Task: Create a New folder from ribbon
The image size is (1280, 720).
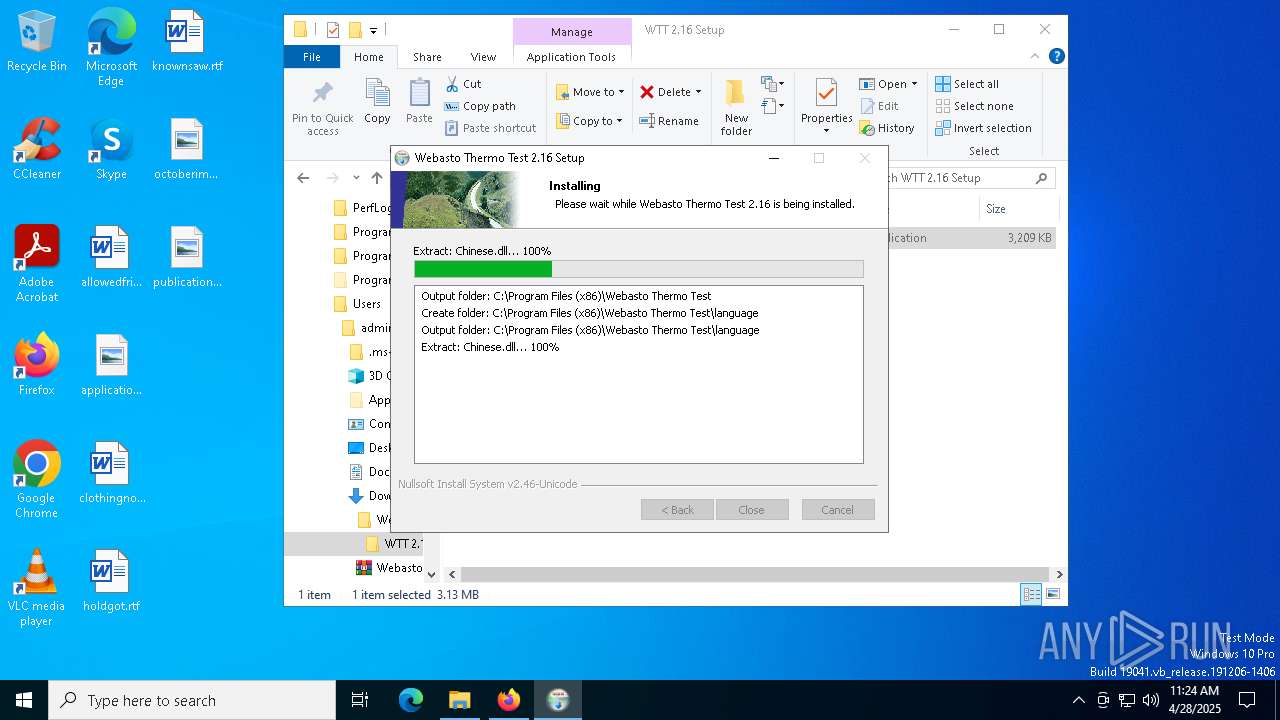Action: point(736,108)
